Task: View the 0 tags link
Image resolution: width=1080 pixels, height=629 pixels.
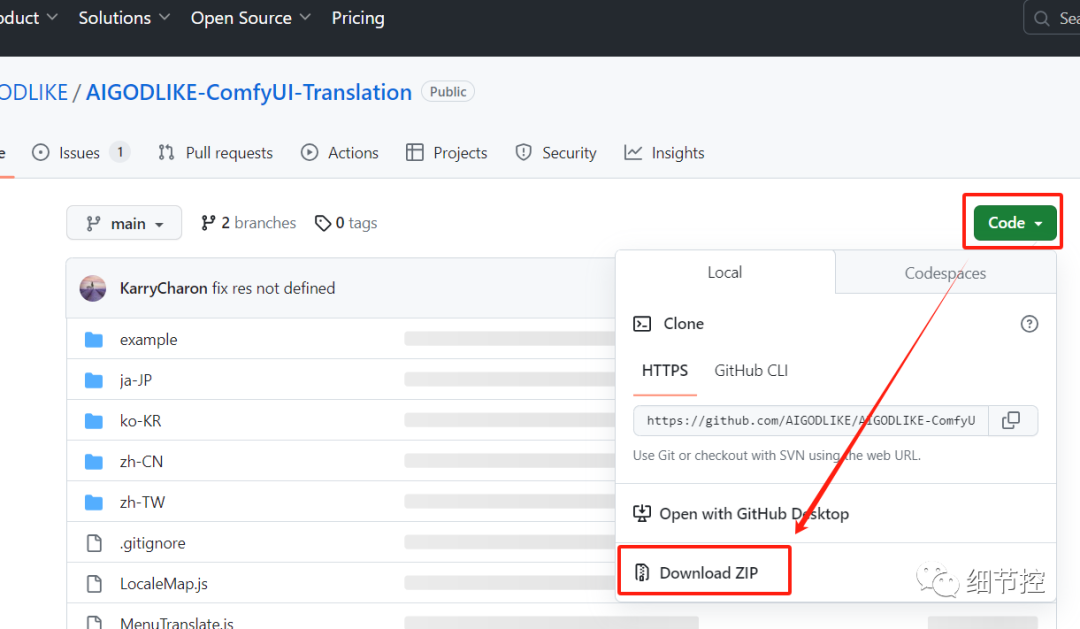Action: click(346, 223)
